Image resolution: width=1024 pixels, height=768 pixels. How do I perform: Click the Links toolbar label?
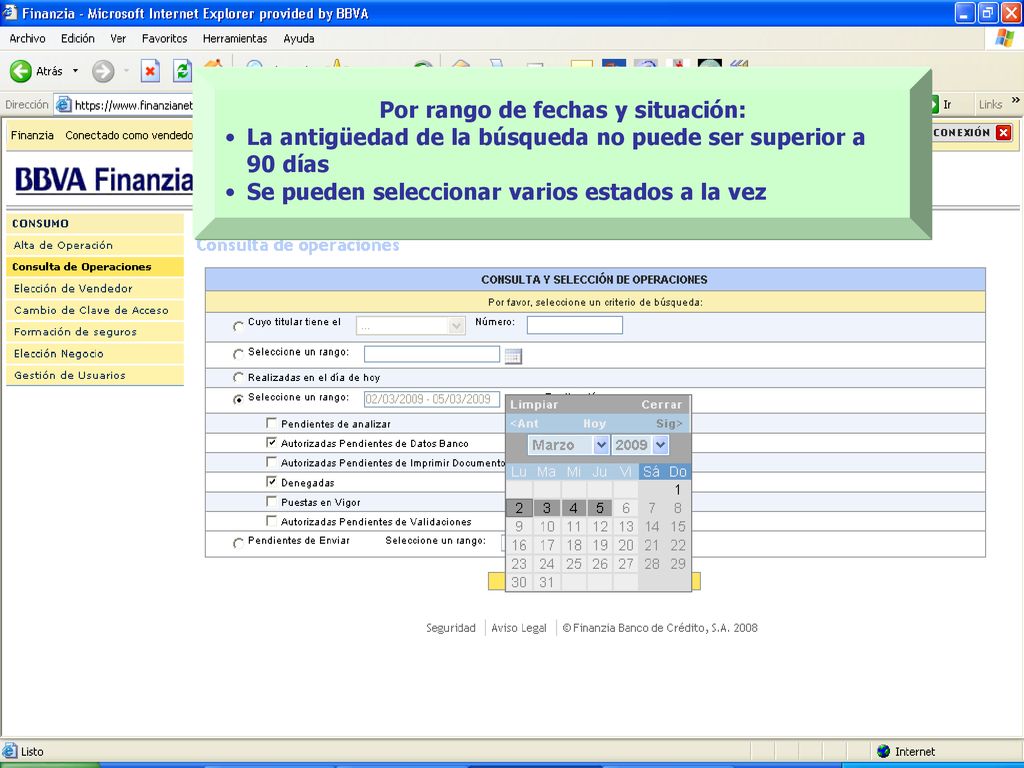coord(990,104)
